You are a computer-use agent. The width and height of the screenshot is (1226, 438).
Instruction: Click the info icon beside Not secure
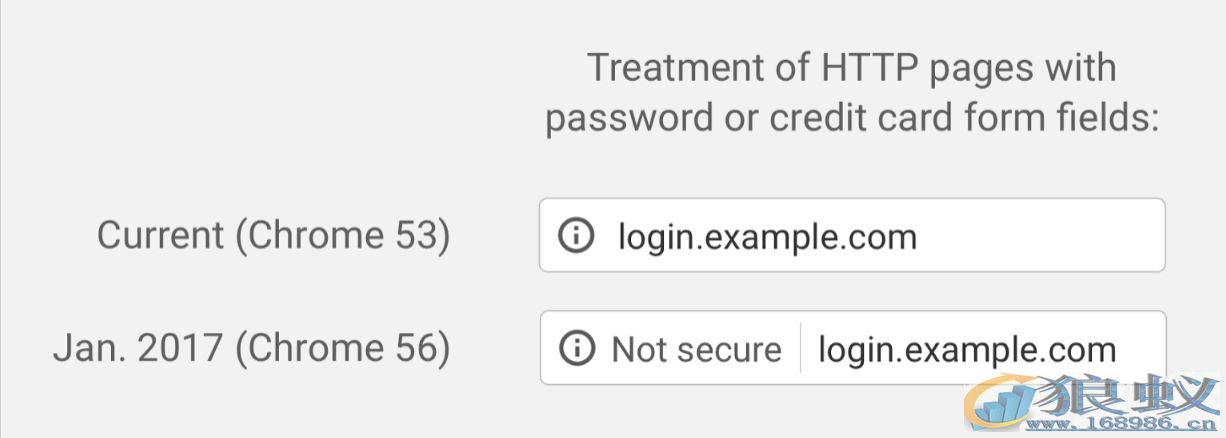click(576, 349)
